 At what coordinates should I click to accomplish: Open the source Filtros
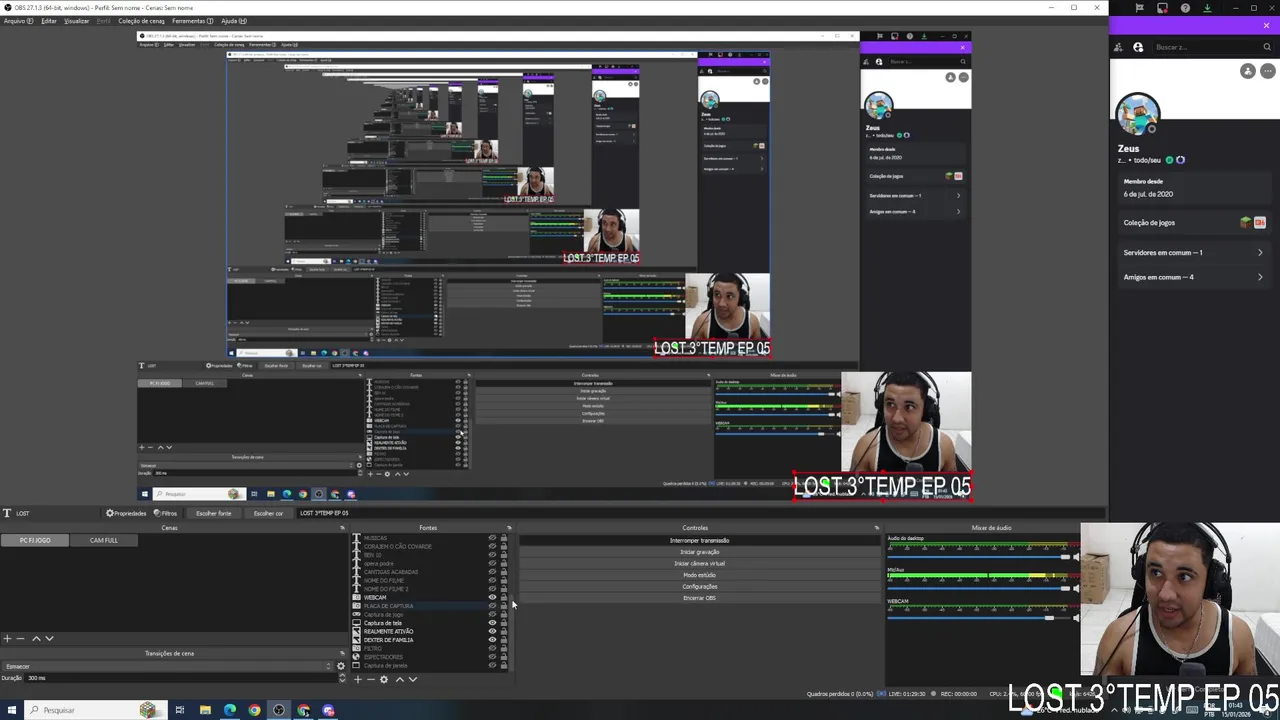click(165, 513)
